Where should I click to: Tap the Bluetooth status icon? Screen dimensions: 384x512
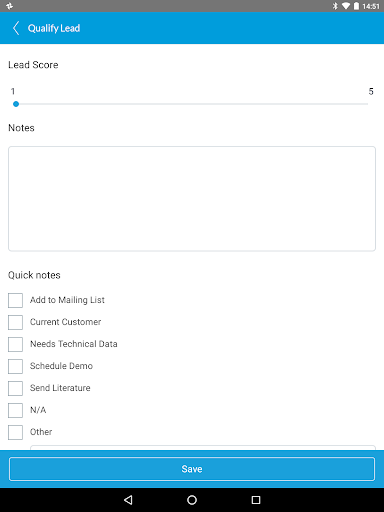pyautogui.click(x=335, y=6)
